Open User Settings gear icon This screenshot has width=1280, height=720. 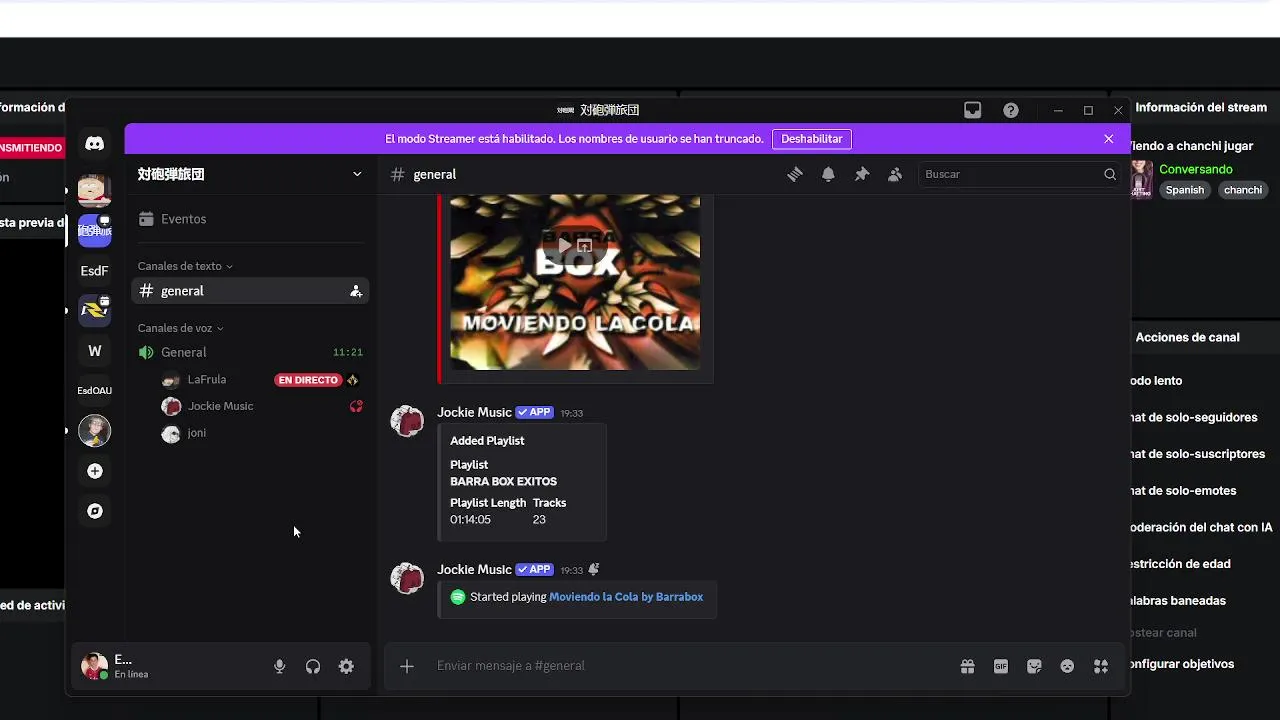click(x=346, y=667)
